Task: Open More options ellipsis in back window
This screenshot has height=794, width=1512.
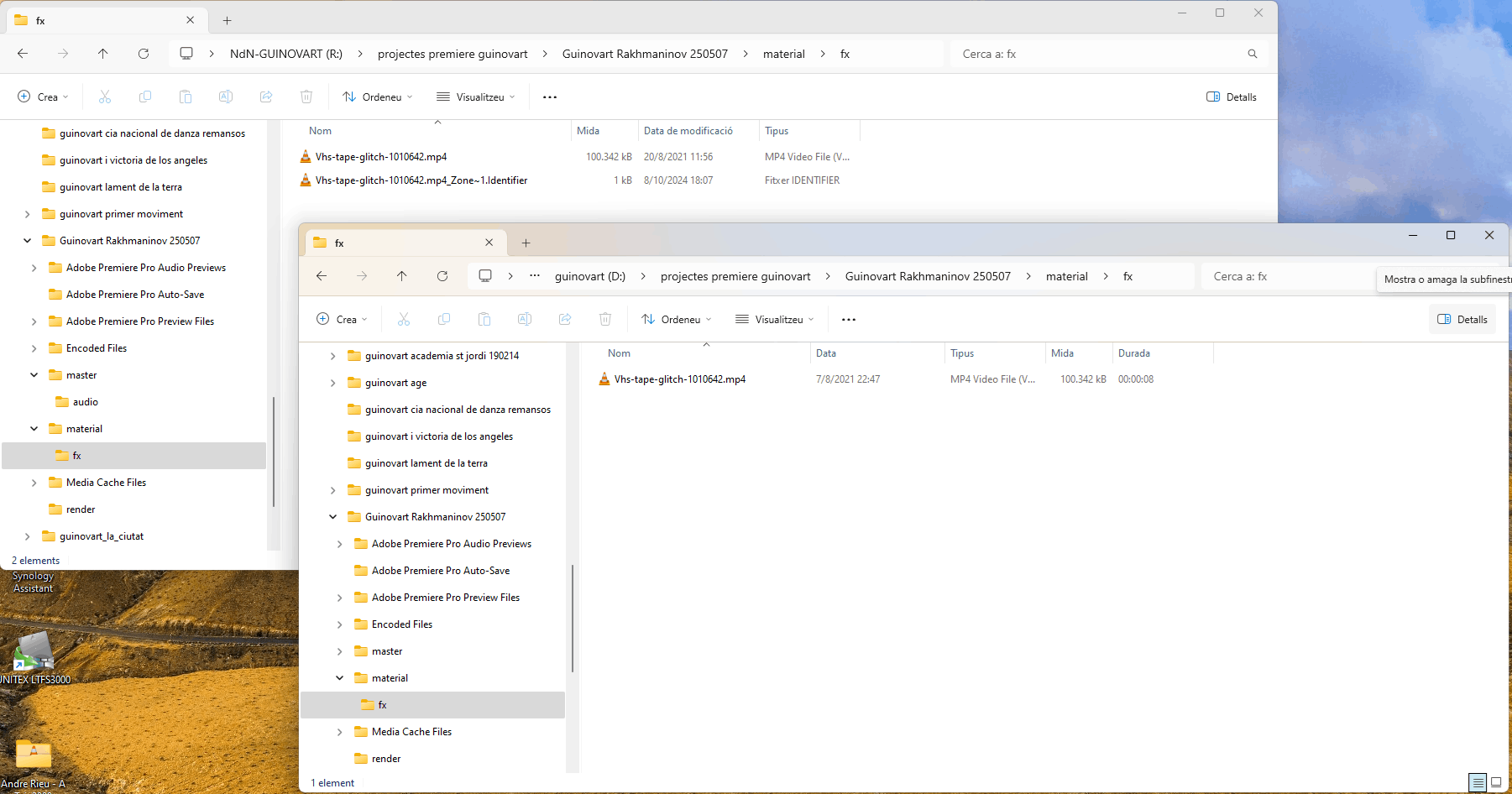Action: point(550,97)
